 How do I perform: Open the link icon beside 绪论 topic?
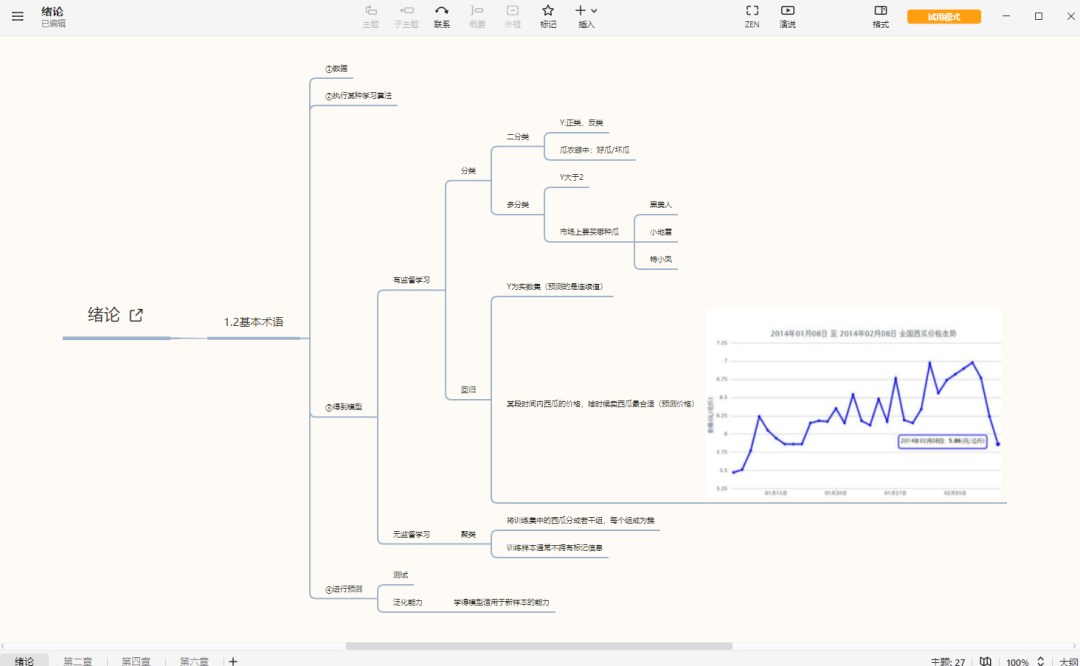point(136,315)
